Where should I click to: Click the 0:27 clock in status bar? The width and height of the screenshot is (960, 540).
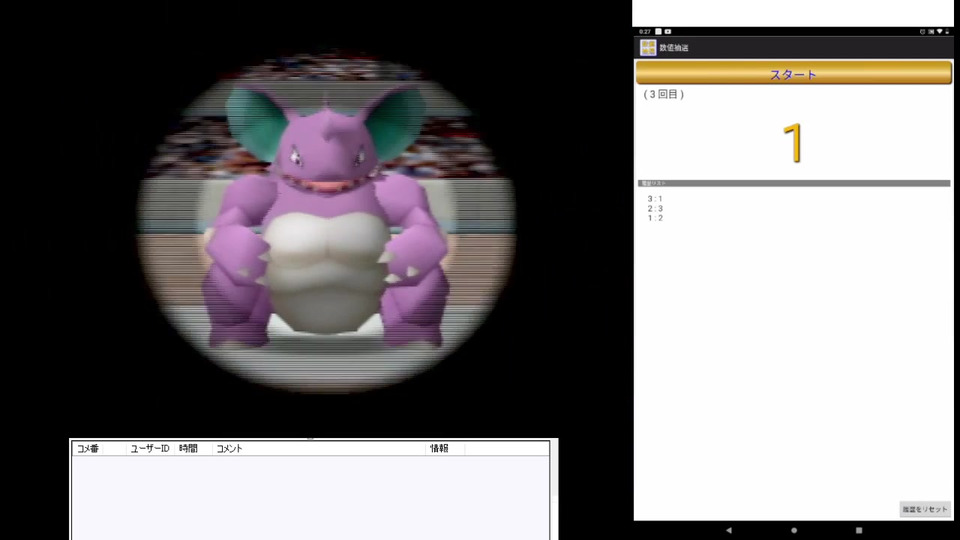click(645, 32)
